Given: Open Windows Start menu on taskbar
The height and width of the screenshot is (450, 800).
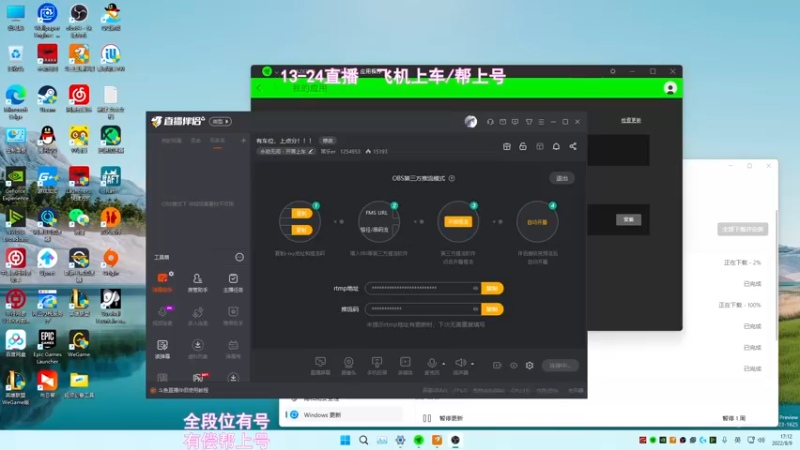Looking at the screenshot, I should click(345, 440).
